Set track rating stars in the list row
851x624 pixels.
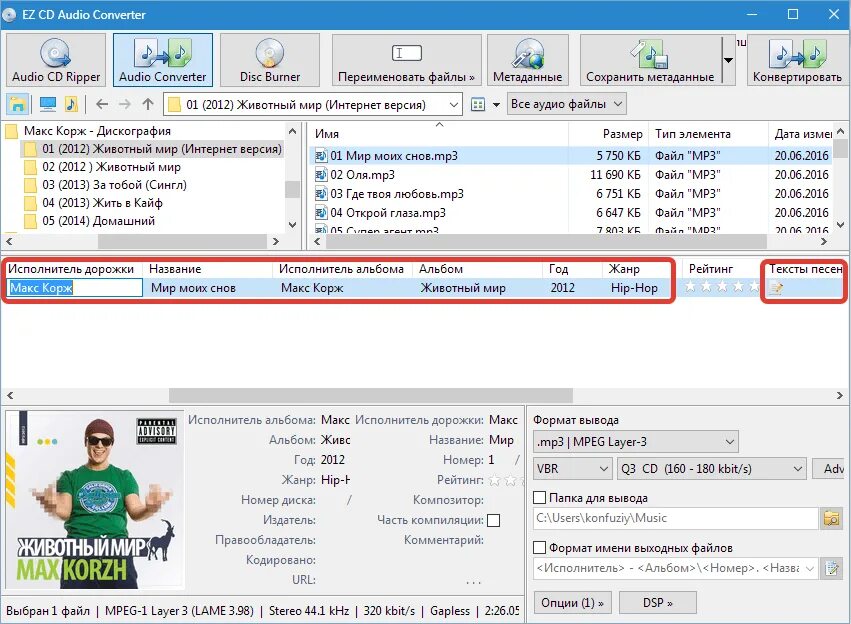(721, 287)
